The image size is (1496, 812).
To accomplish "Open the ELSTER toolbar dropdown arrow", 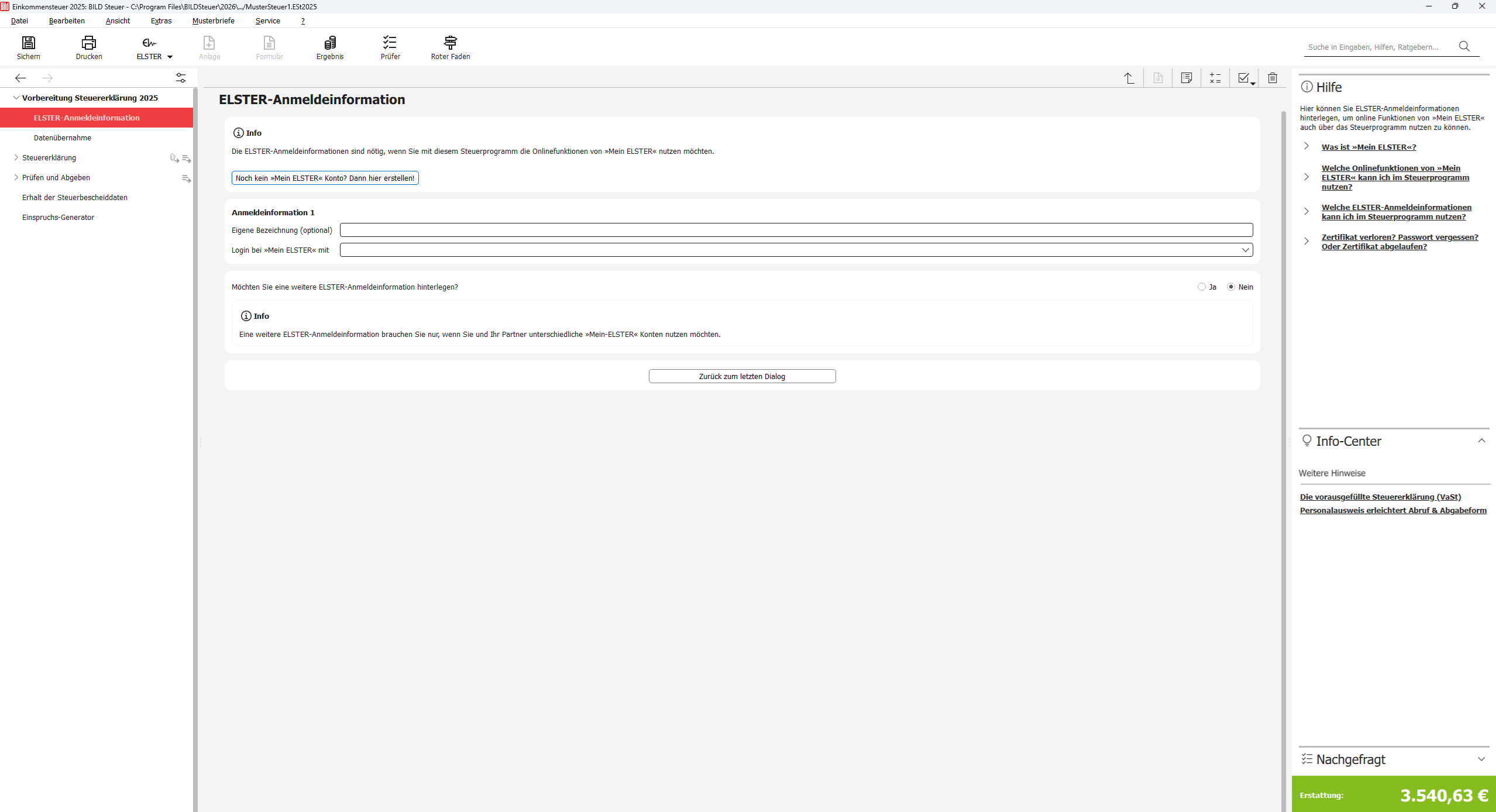I will point(170,57).
